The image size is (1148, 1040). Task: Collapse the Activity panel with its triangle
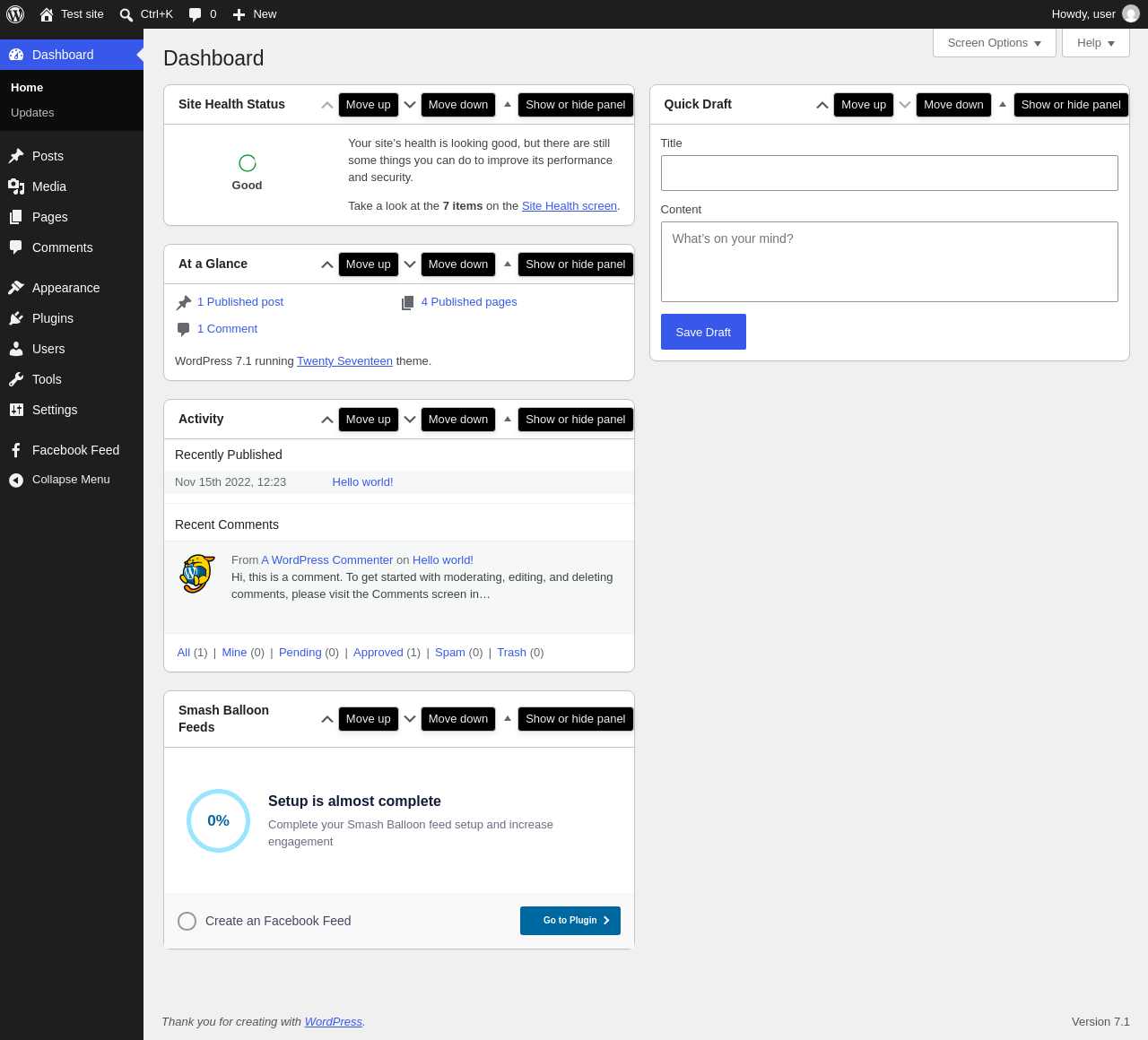[x=508, y=420]
